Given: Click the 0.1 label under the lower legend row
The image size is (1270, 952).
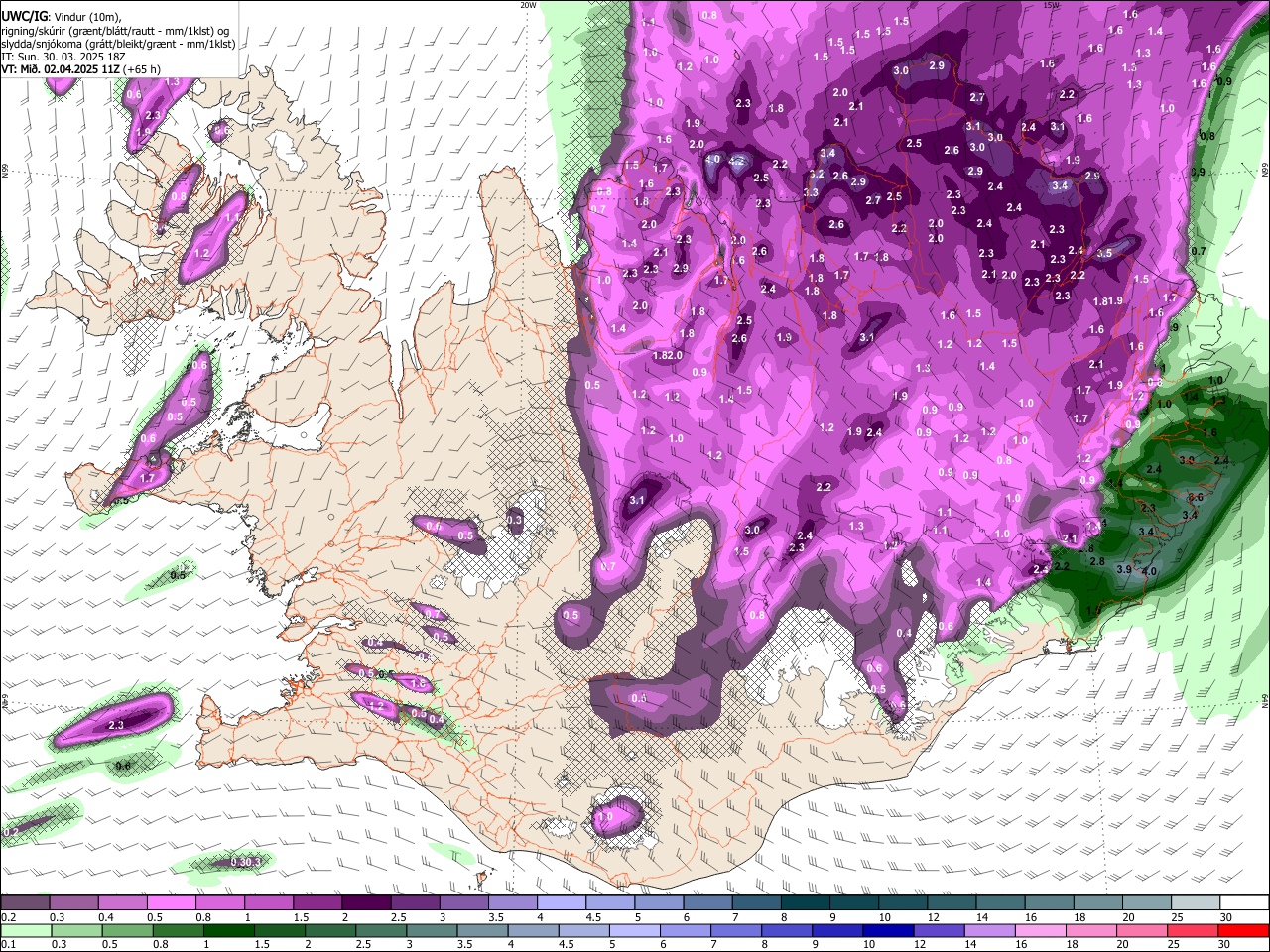Looking at the screenshot, I should pos(7,944).
